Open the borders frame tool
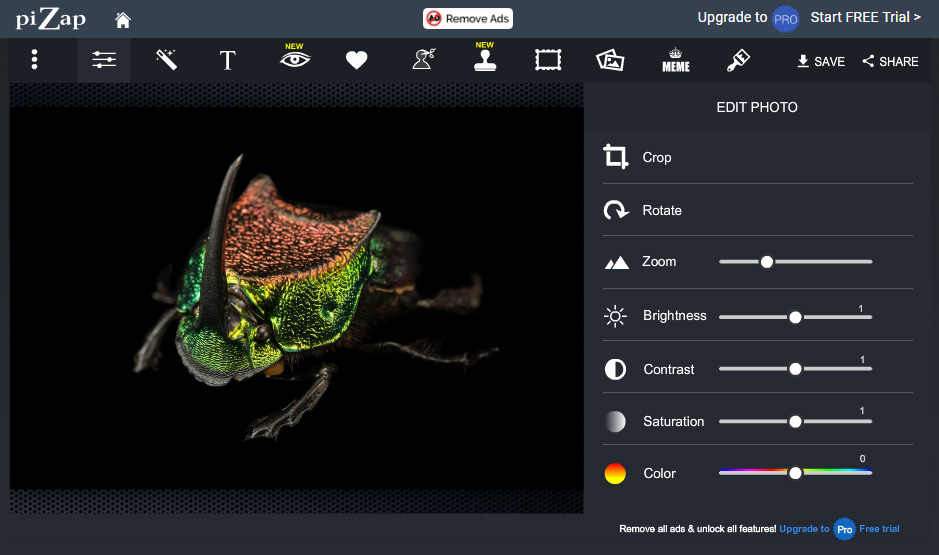Screen dimensions: 939x555 pos(548,60)
